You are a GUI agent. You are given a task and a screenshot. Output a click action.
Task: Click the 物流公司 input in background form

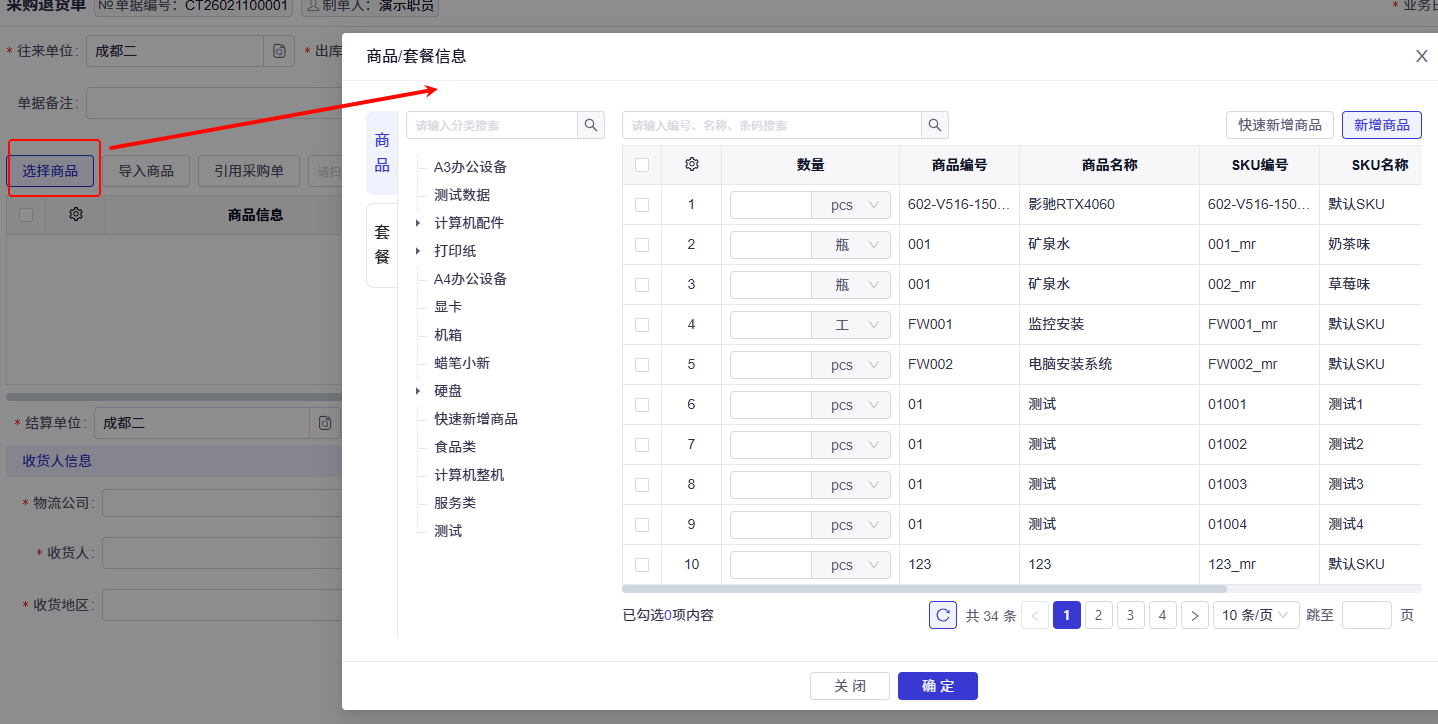[x=222, y=503]
